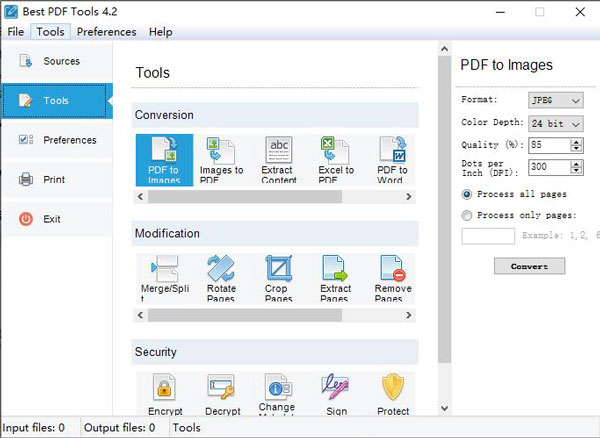Click the tools panel scroll down arrow
Image resolution: width=600 pixels, height=438 pixels.
pos(444,408)
